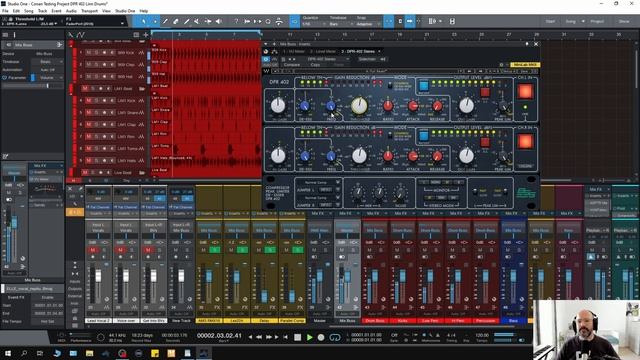Select the Bend tool
The width and height of the screenshot is (640, 360).
point(208,21)
